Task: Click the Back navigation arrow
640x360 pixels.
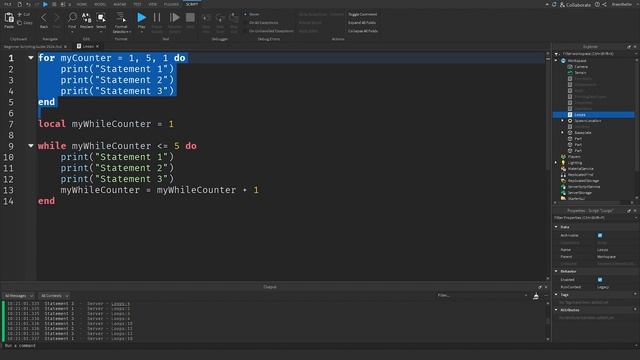Action: (x=44, y=18)
